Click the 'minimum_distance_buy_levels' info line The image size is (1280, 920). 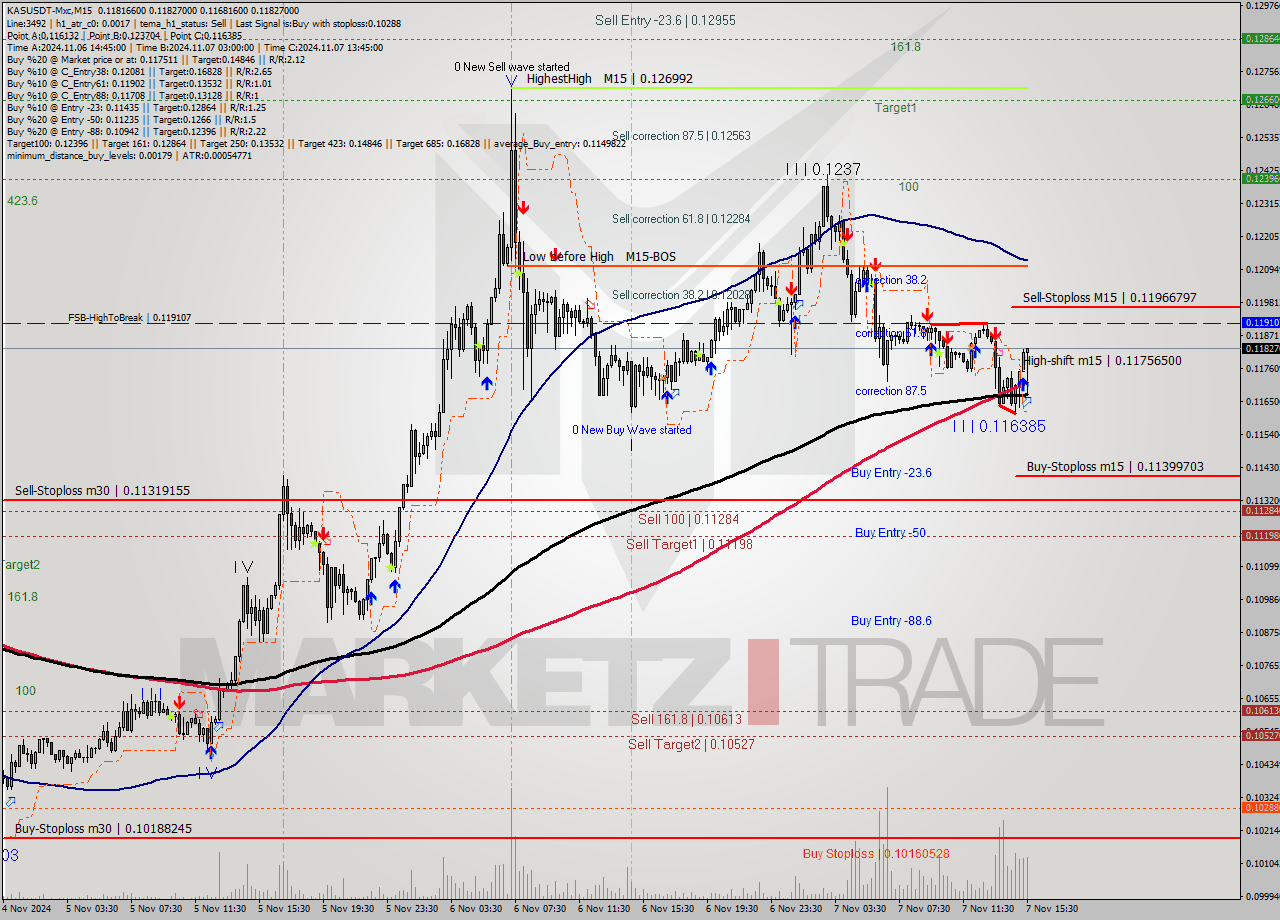tap(129, 155)
